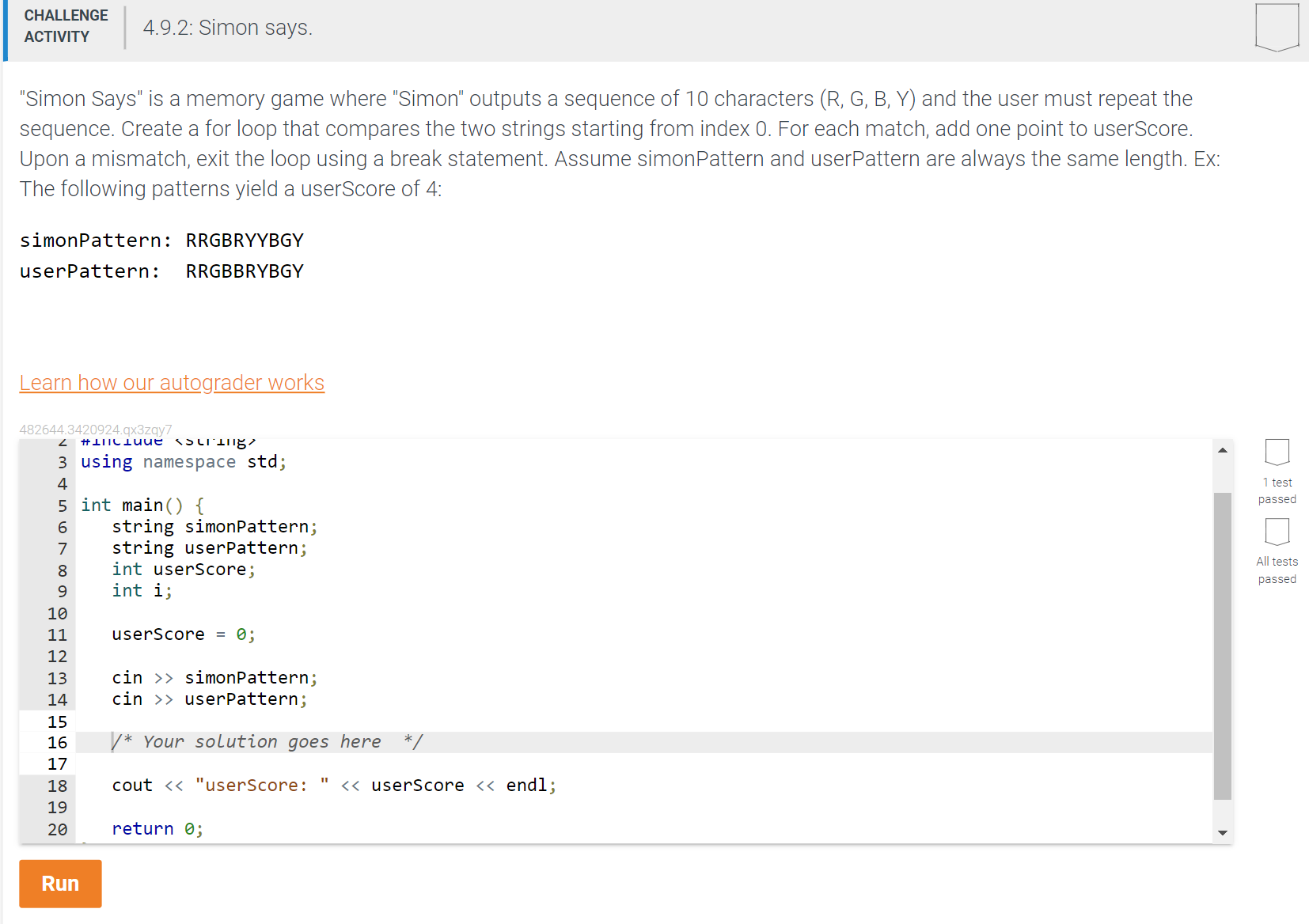Open 'Learn how our autograder works' link
This screenshot has height=924, width=1309.
[x=171, y=382]
